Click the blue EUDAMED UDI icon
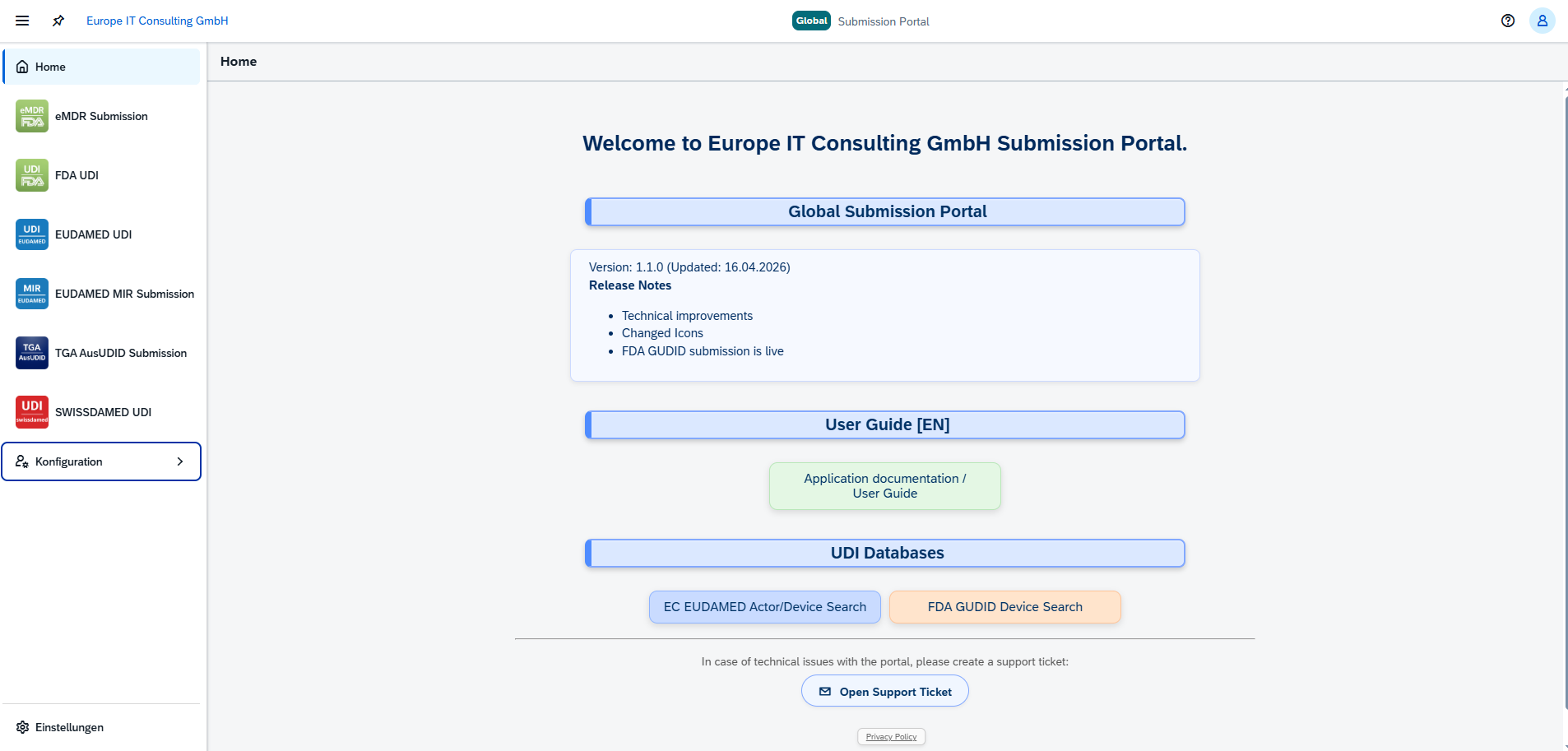Viewport: 1568px width, 751px height. [32, 234]
